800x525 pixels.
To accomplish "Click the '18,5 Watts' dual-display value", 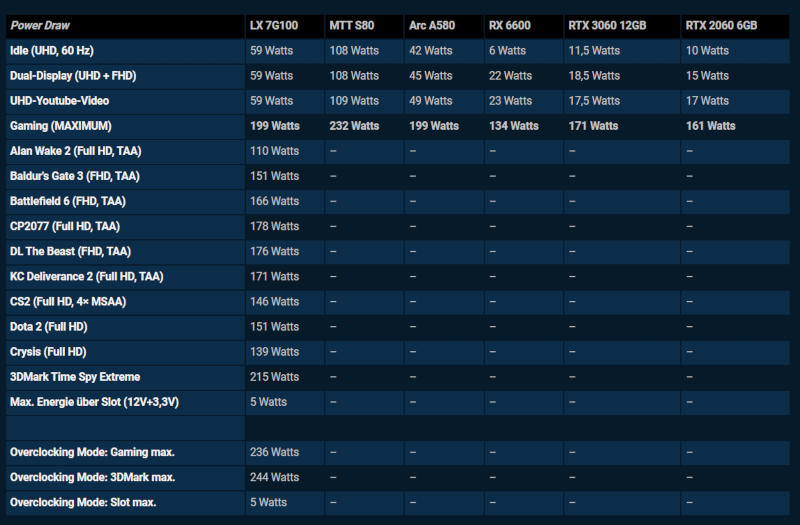I will (x=594, y=76).
